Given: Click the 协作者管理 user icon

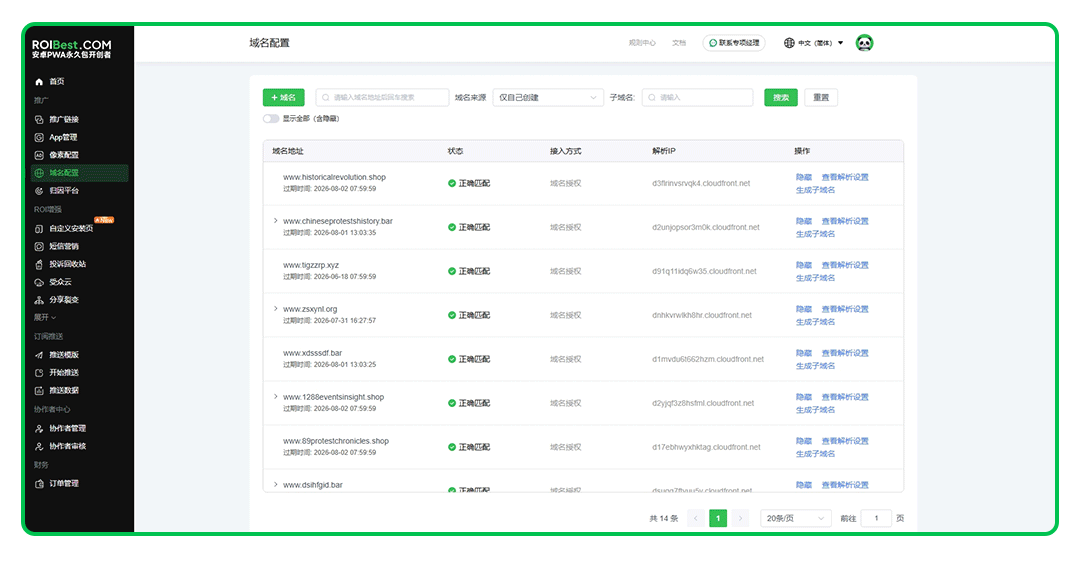Looking at the screenshot, I should [x=39, y=429].
